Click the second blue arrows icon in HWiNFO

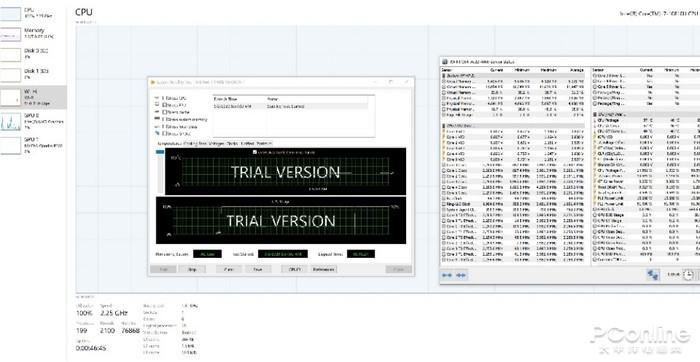(x=462, y=275)
